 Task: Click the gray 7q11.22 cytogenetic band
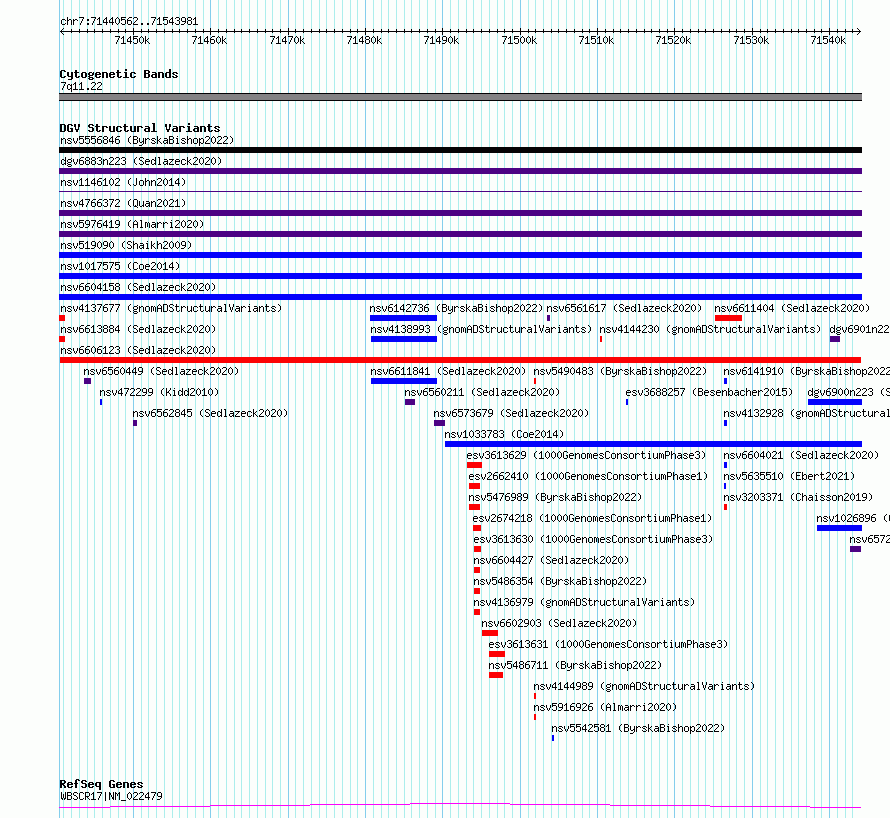point(460,97)
